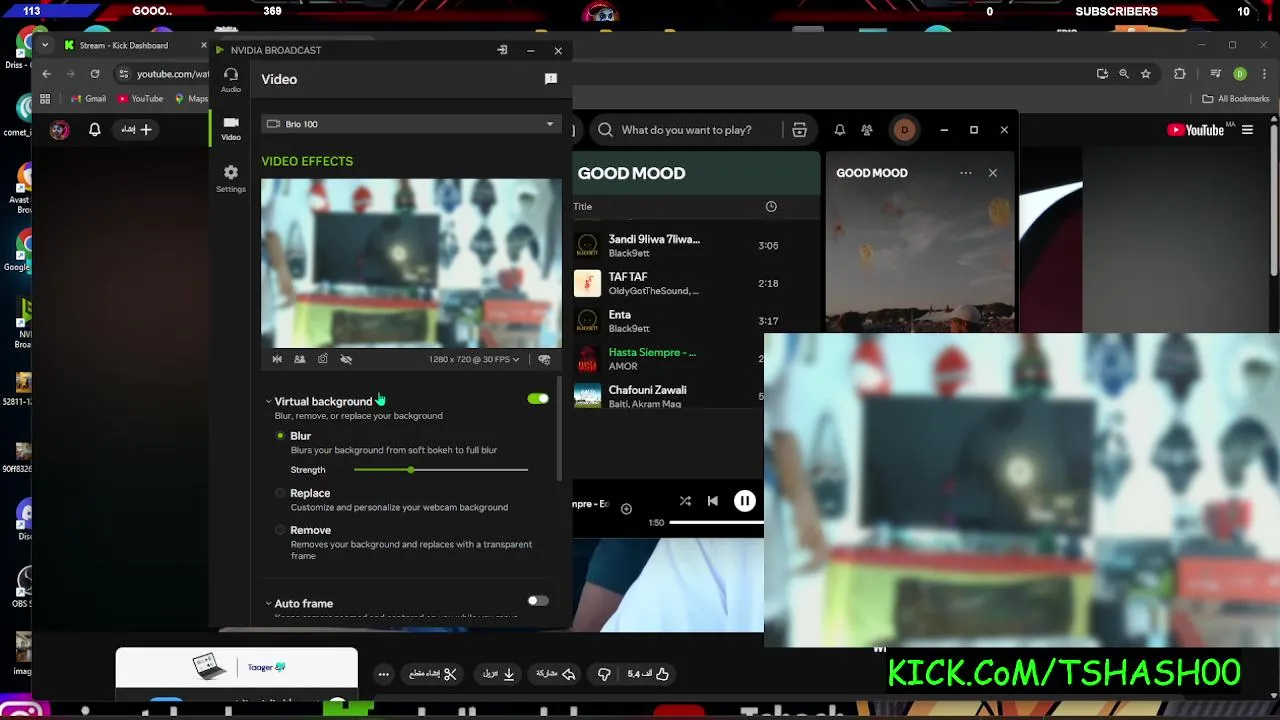This screenshot has width=1280, height=720.
Task: Hide preview with the crossed-eye icon
Action: (346, 359)
